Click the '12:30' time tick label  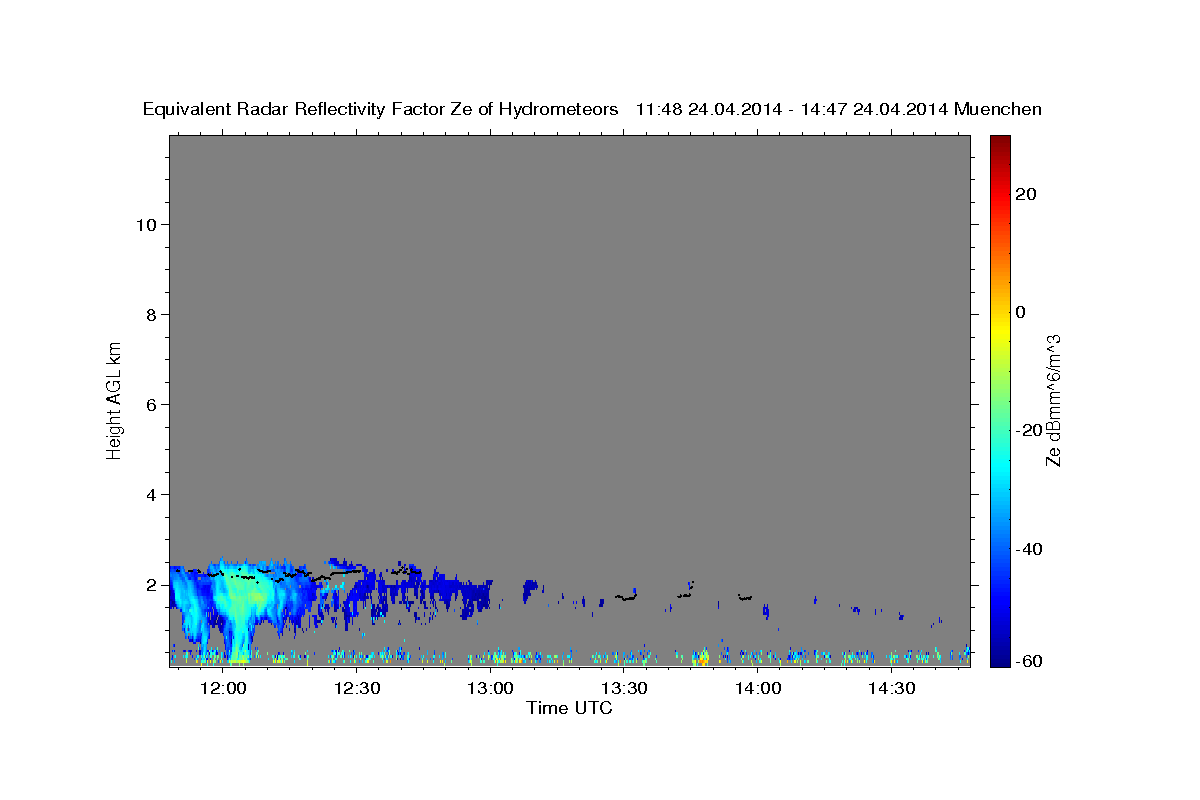coord(357,689)
